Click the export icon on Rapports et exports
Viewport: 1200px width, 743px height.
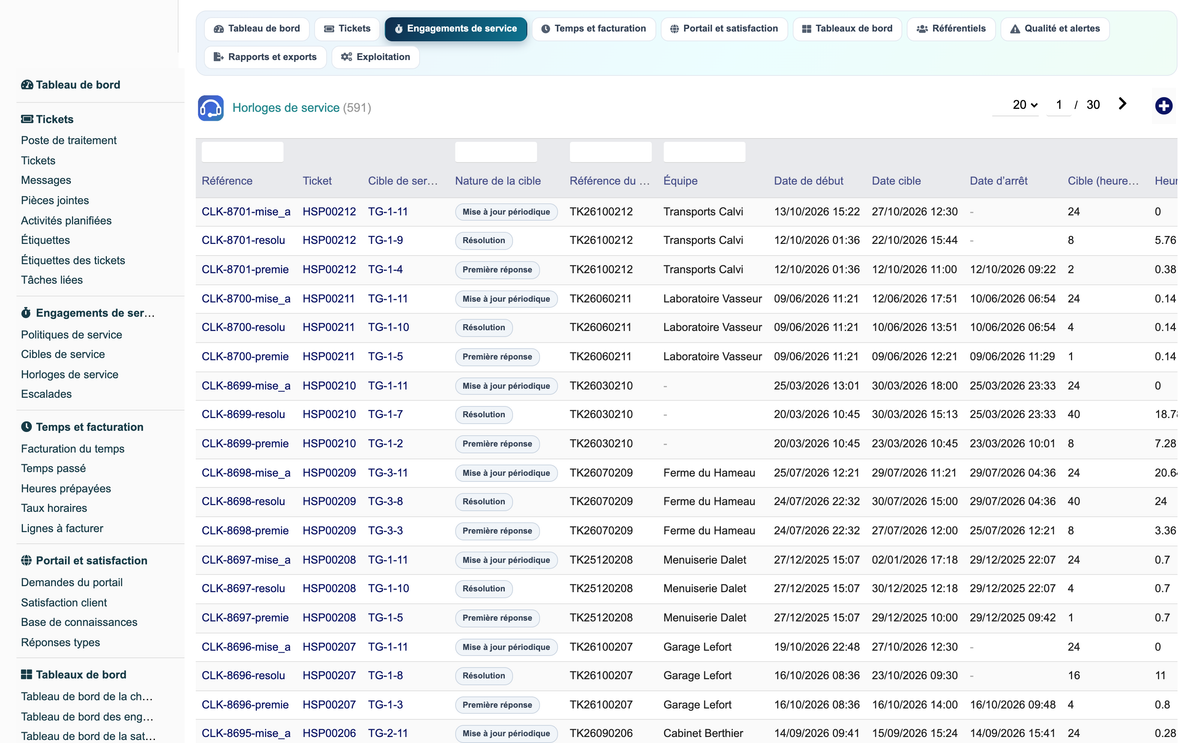click(x=219, y=57)
